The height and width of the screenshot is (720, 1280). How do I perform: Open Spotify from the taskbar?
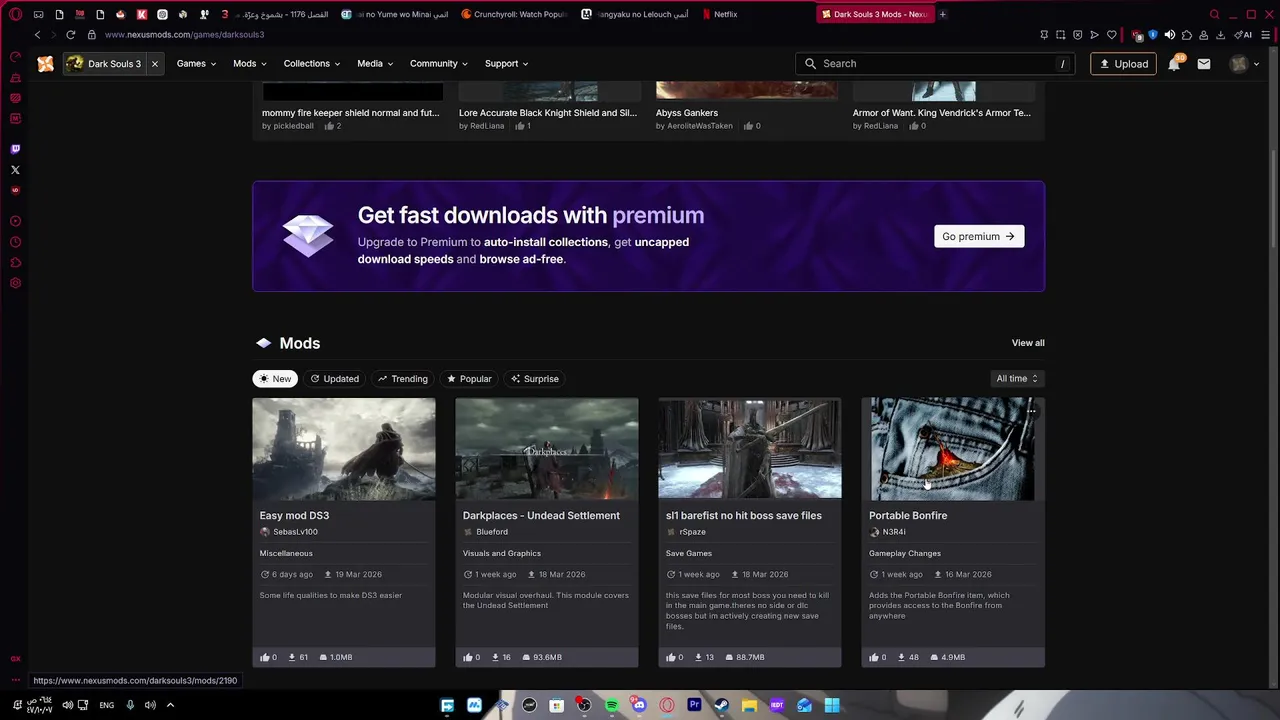pyautogui.click(x=611, y=706)
